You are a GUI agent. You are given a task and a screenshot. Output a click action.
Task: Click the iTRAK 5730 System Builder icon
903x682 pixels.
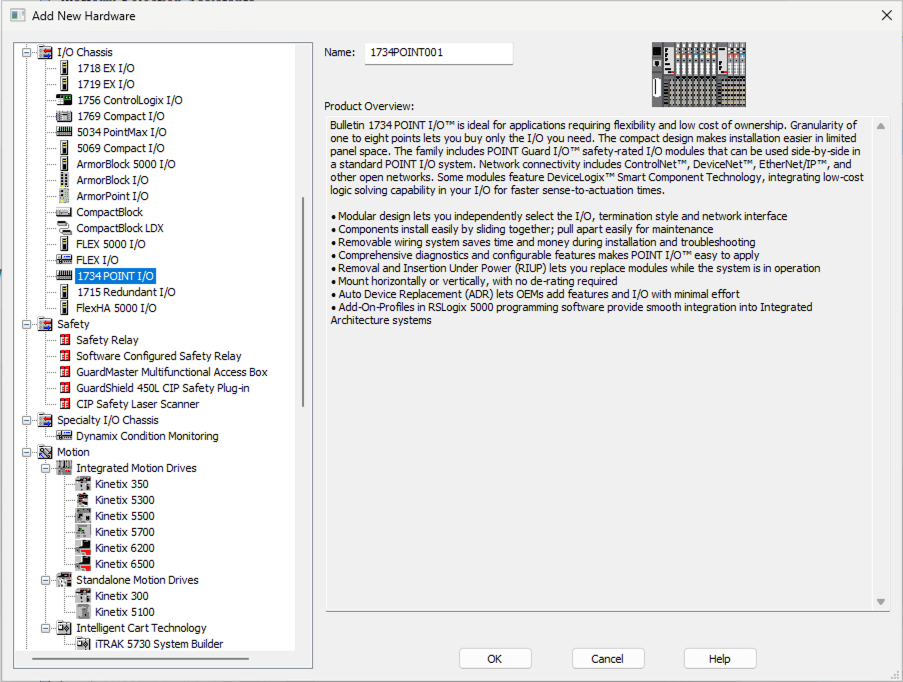pos(83,644)
